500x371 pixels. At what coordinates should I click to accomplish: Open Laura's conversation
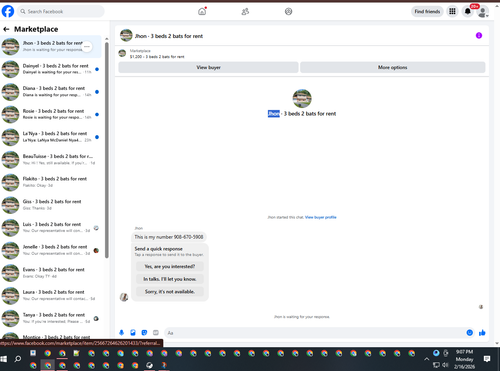click(x=51, y=296)
